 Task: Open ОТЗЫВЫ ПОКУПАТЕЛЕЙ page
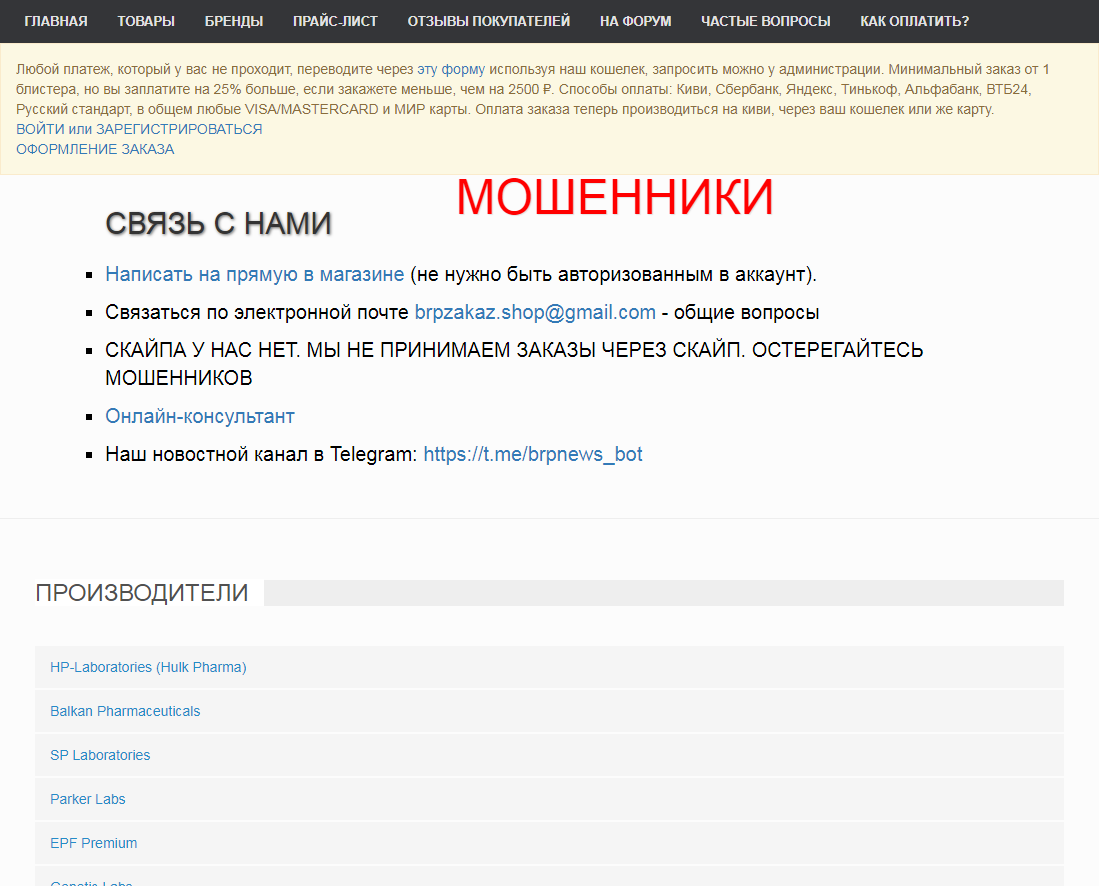point(489,21)
